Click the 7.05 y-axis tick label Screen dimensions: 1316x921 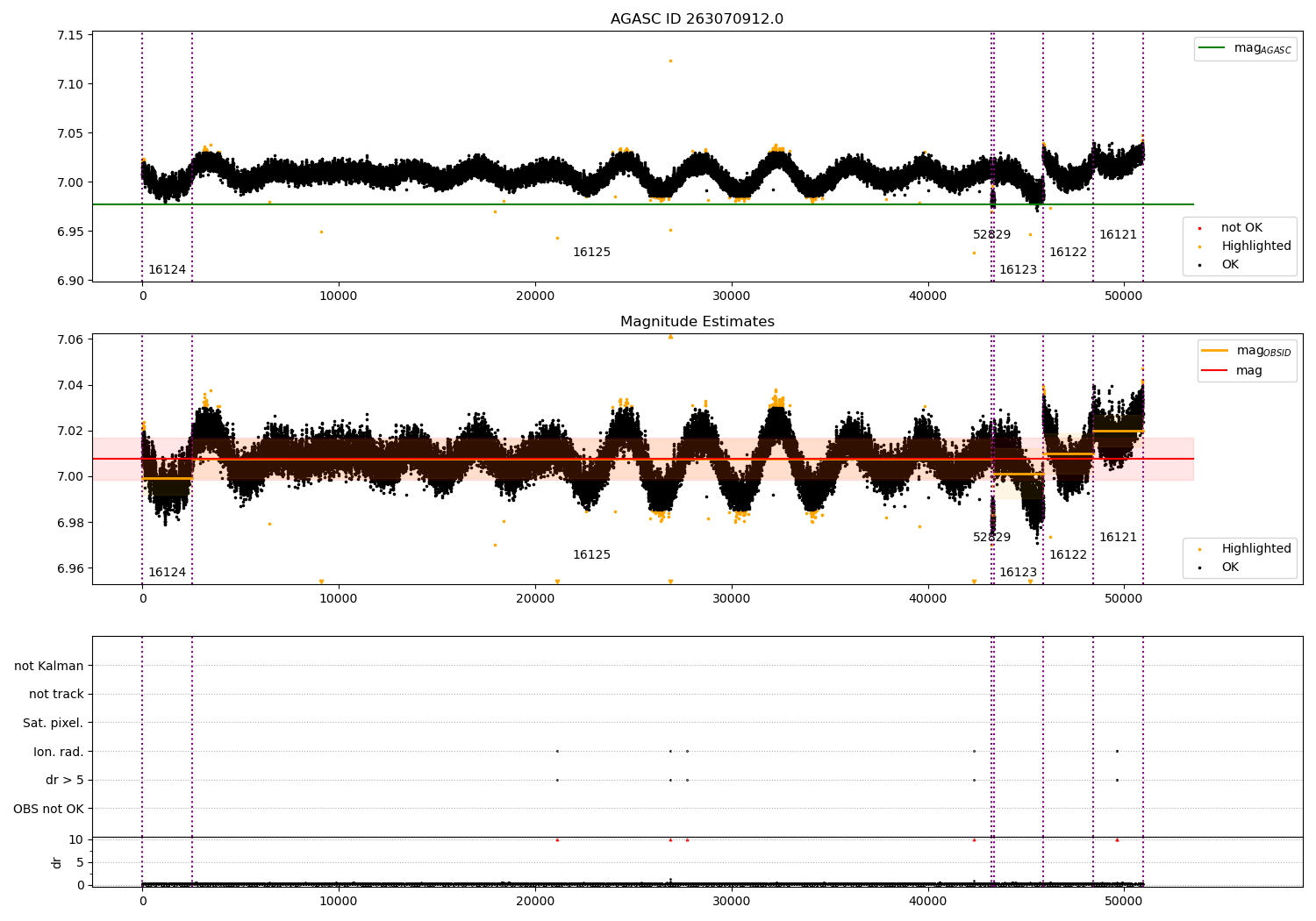69,134
